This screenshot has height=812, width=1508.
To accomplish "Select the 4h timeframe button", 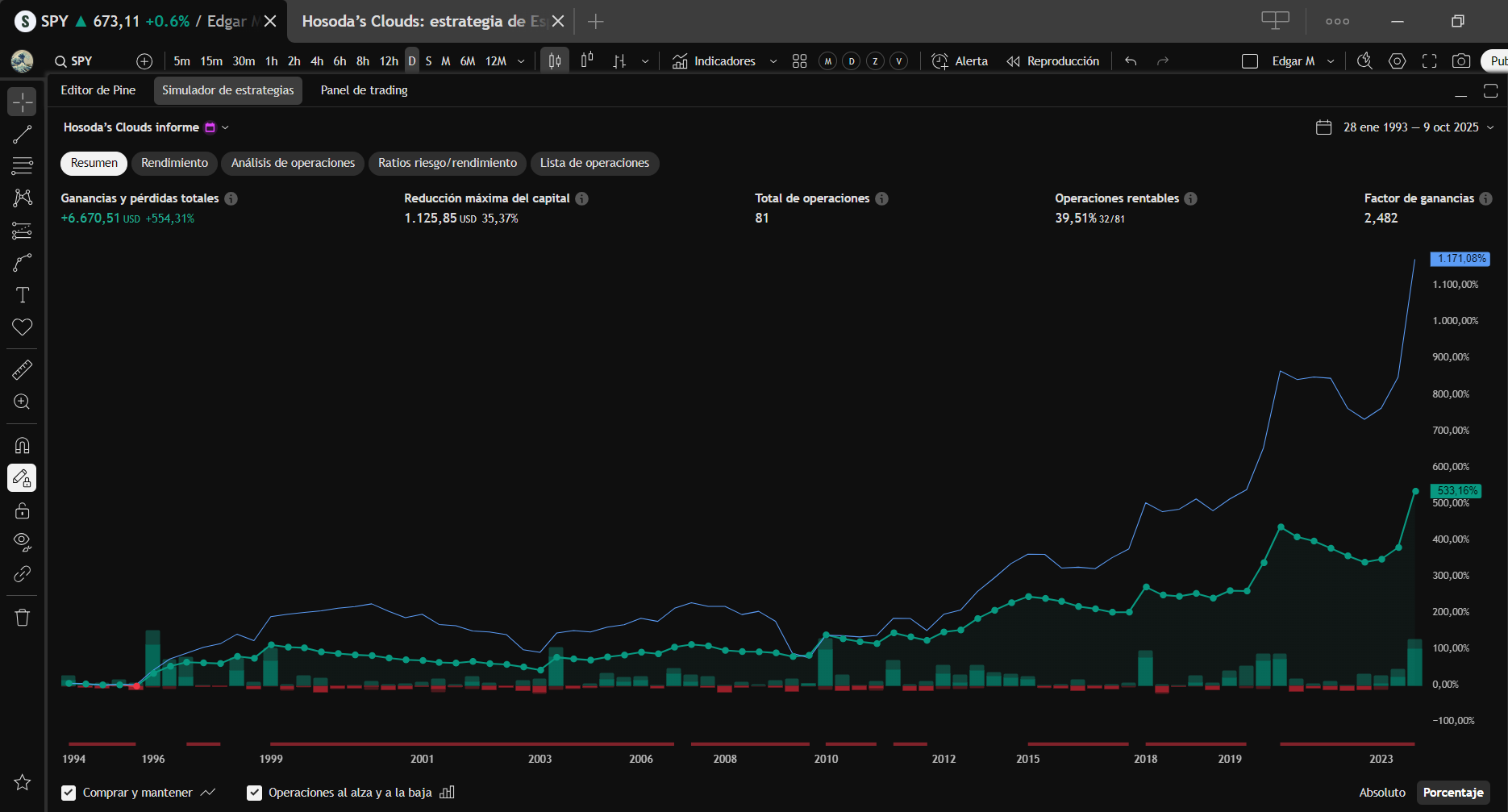I will pos(317,61).
